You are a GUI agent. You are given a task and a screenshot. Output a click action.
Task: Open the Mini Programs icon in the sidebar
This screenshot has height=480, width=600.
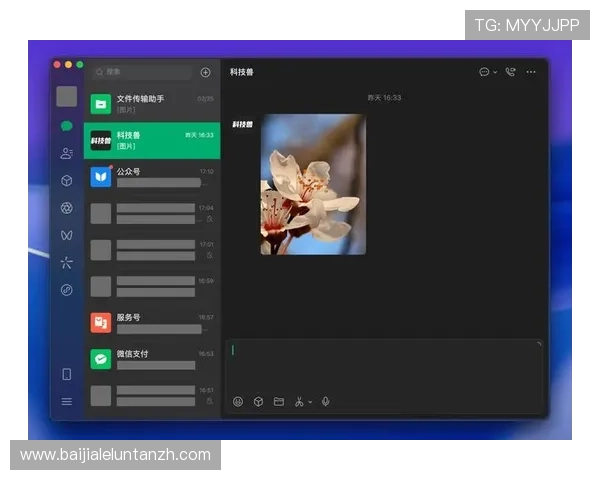click(x=67, y=290)
